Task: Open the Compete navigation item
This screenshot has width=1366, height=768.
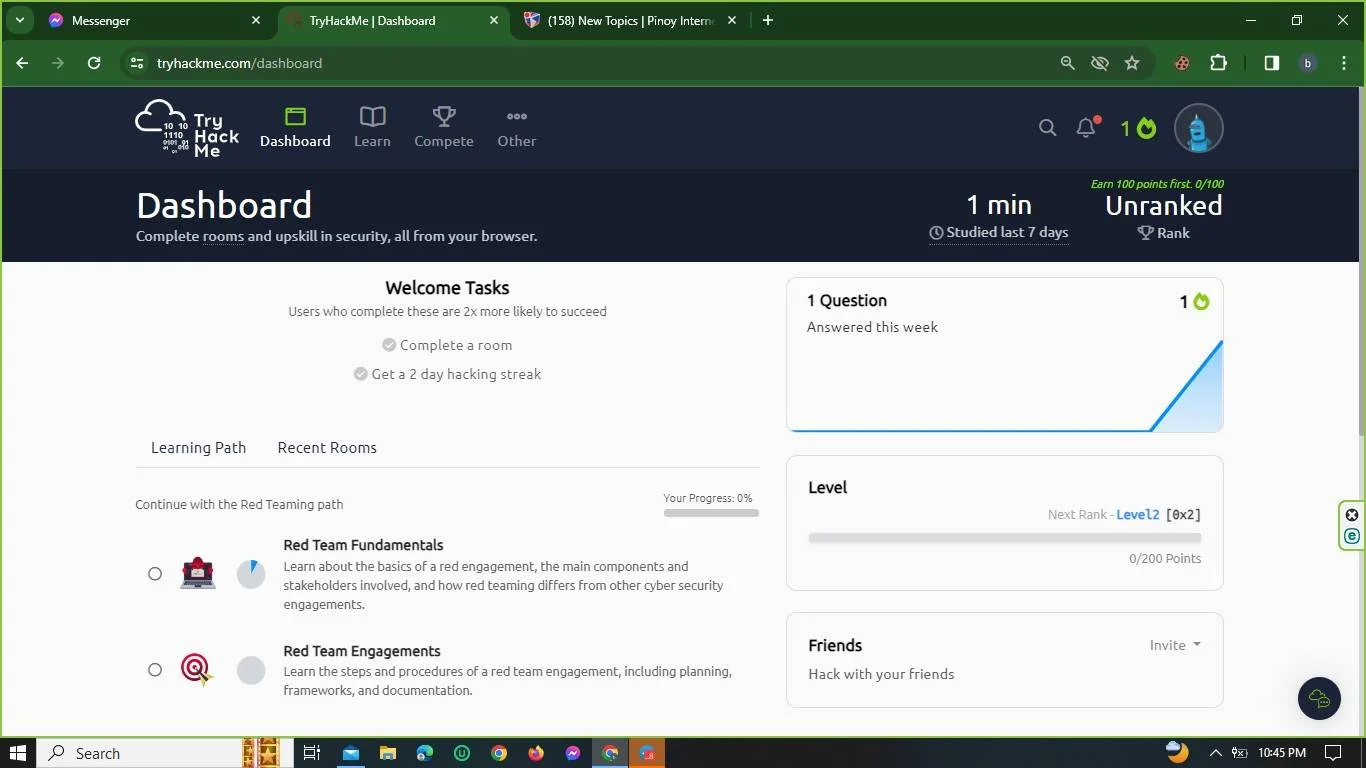Action: coord(444,128)
